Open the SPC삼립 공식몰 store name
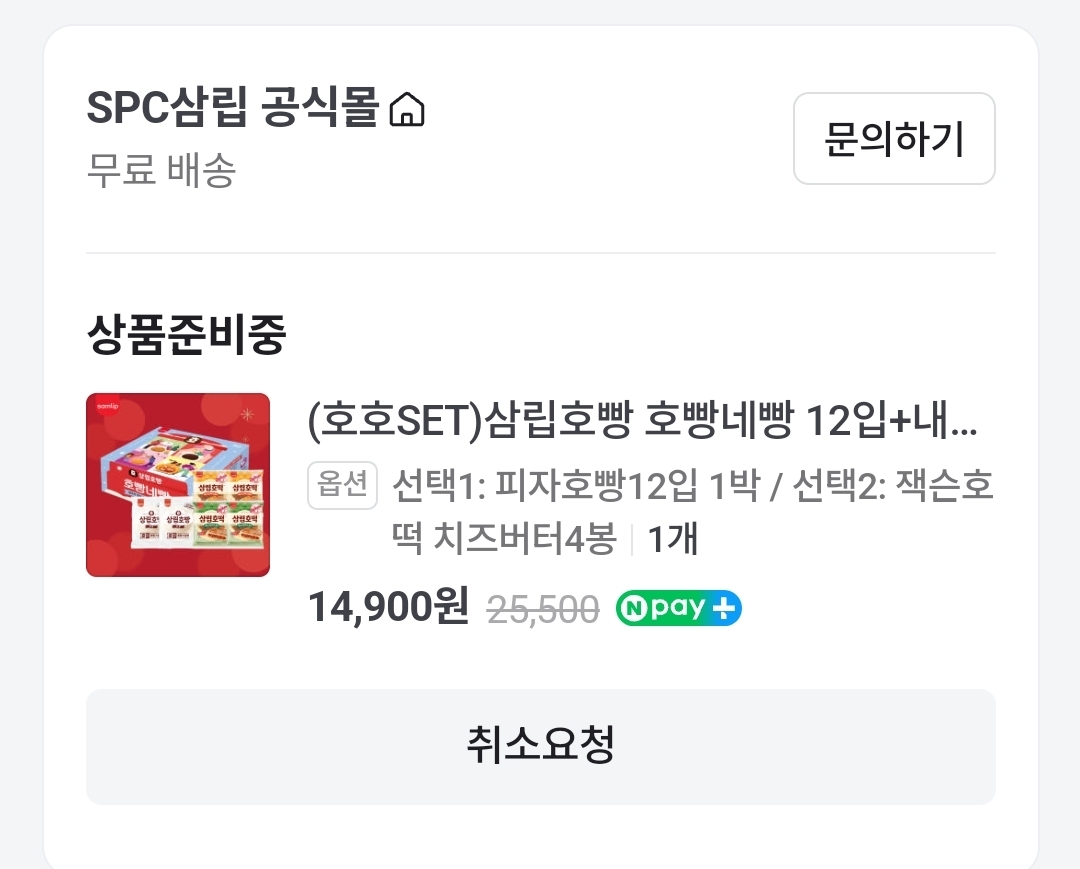Screen dimensions: 1080x869 [233, 109]
